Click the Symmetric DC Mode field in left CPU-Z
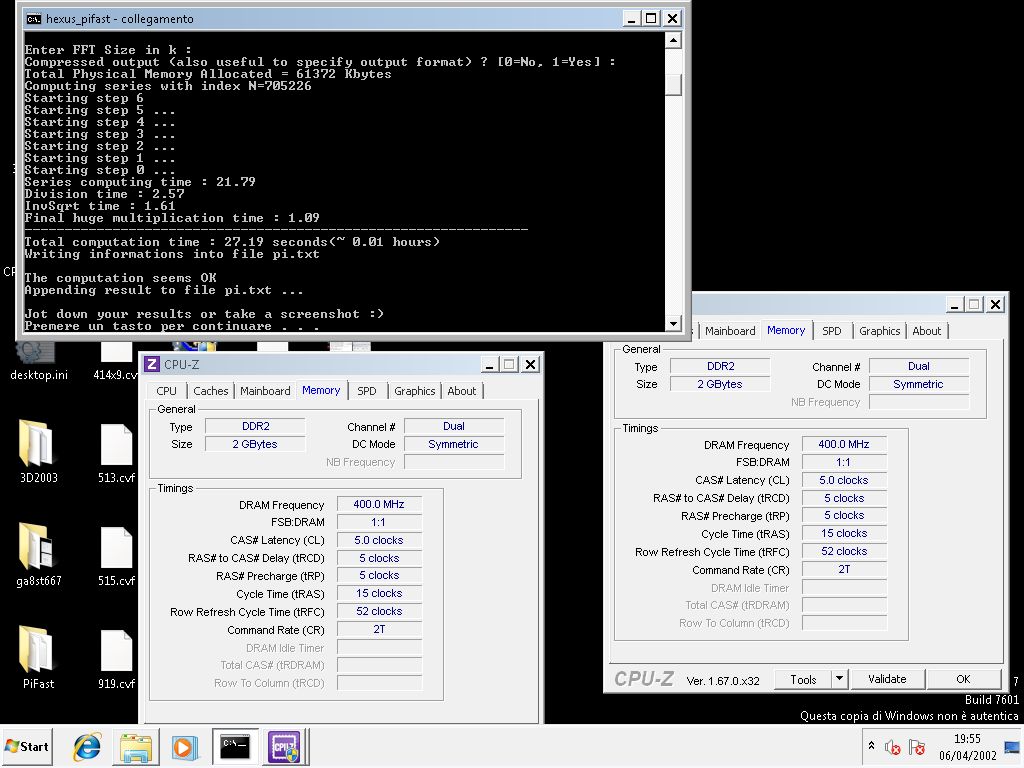 [454, 444]
